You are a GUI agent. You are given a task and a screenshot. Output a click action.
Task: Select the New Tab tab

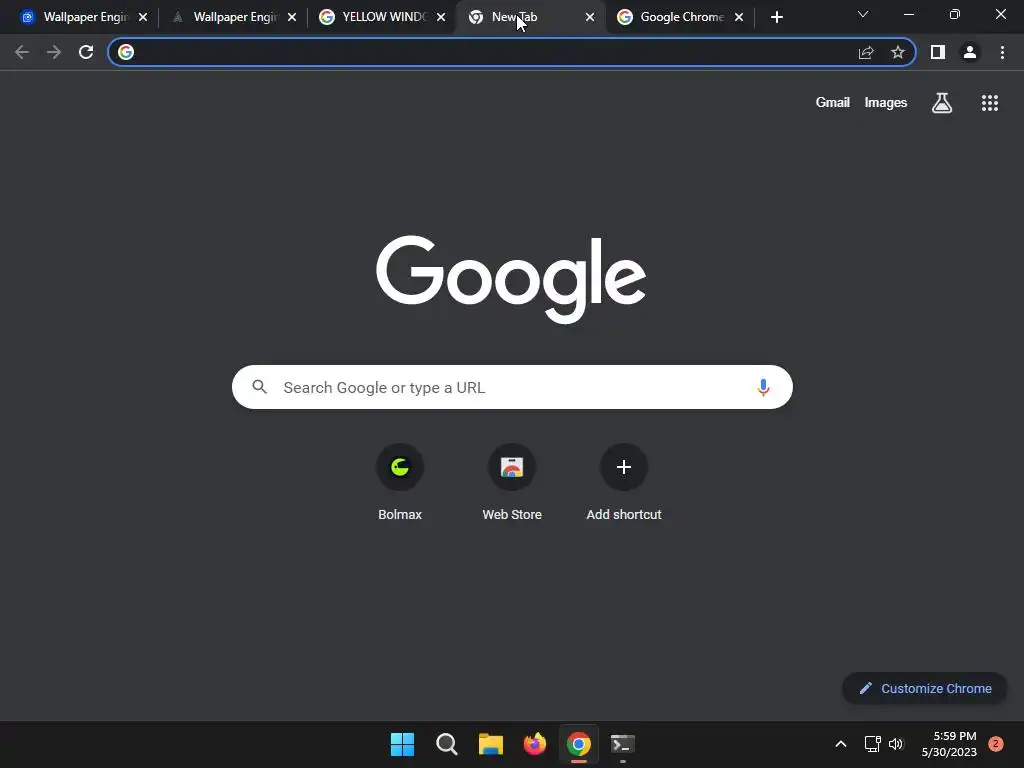coord(529,17)
